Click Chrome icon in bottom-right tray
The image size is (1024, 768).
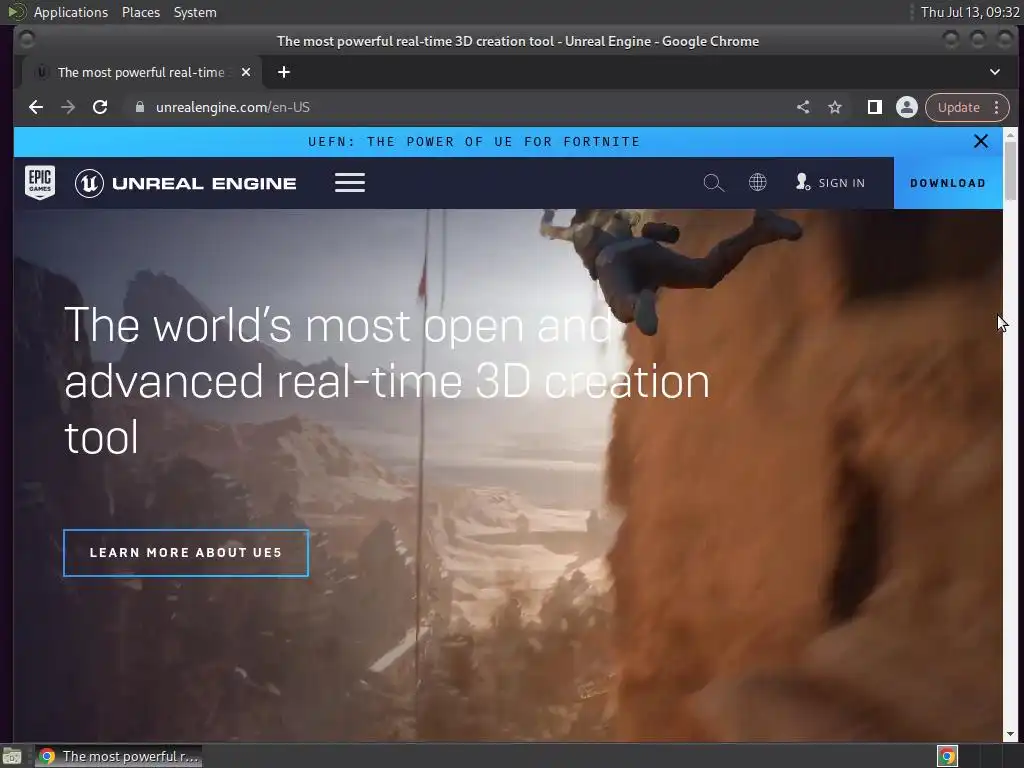[x=947, y=756]
